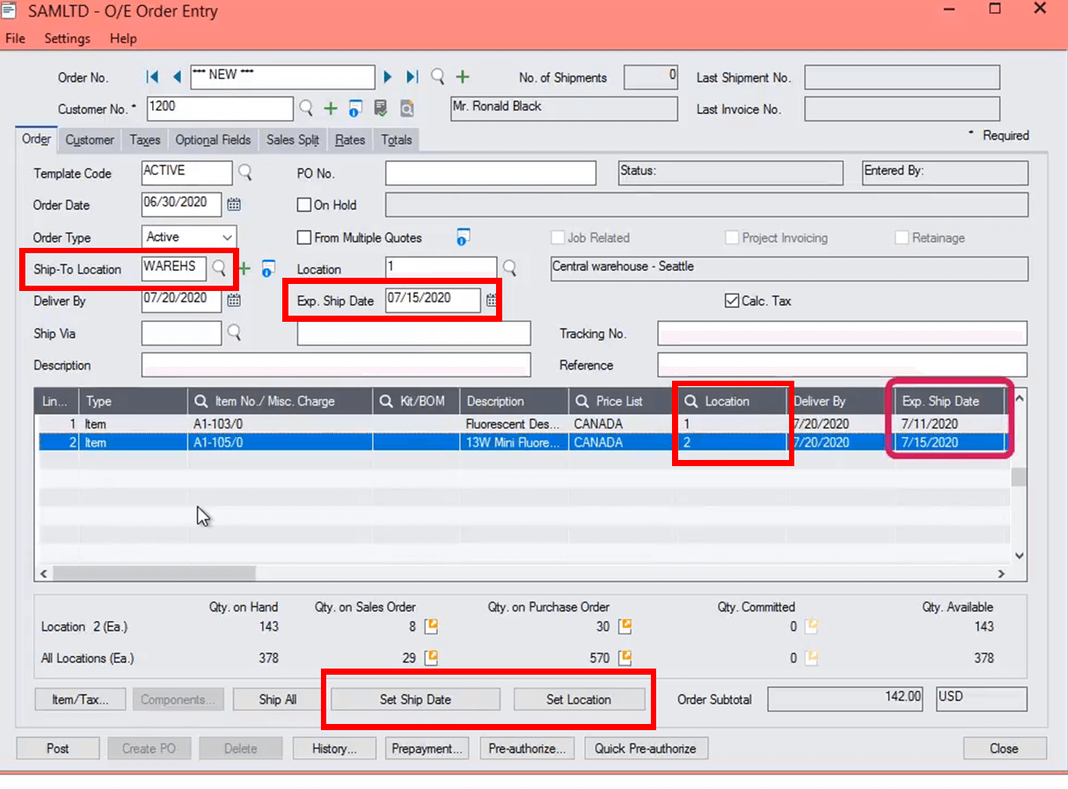The width and height of the screenshot is (1068, 789).
Task: Enable the On Hold checkbox
Action: (304, 204)
